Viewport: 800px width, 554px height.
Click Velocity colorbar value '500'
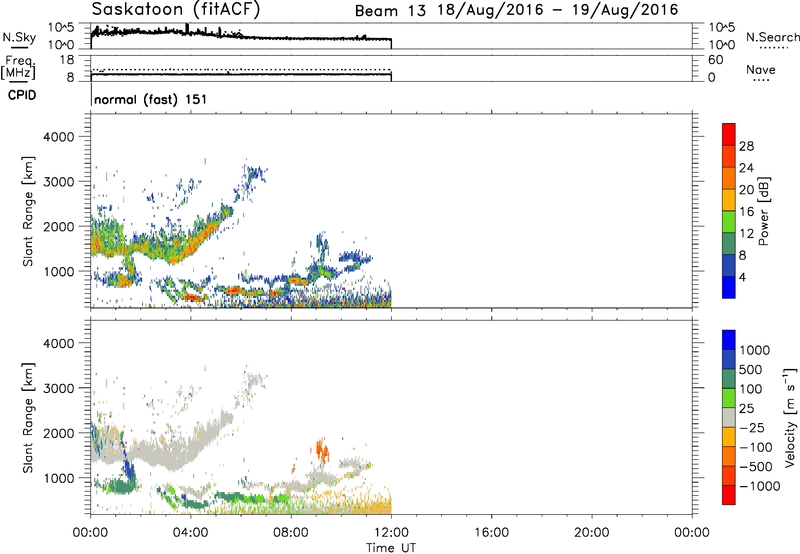[x=751, y=369]
